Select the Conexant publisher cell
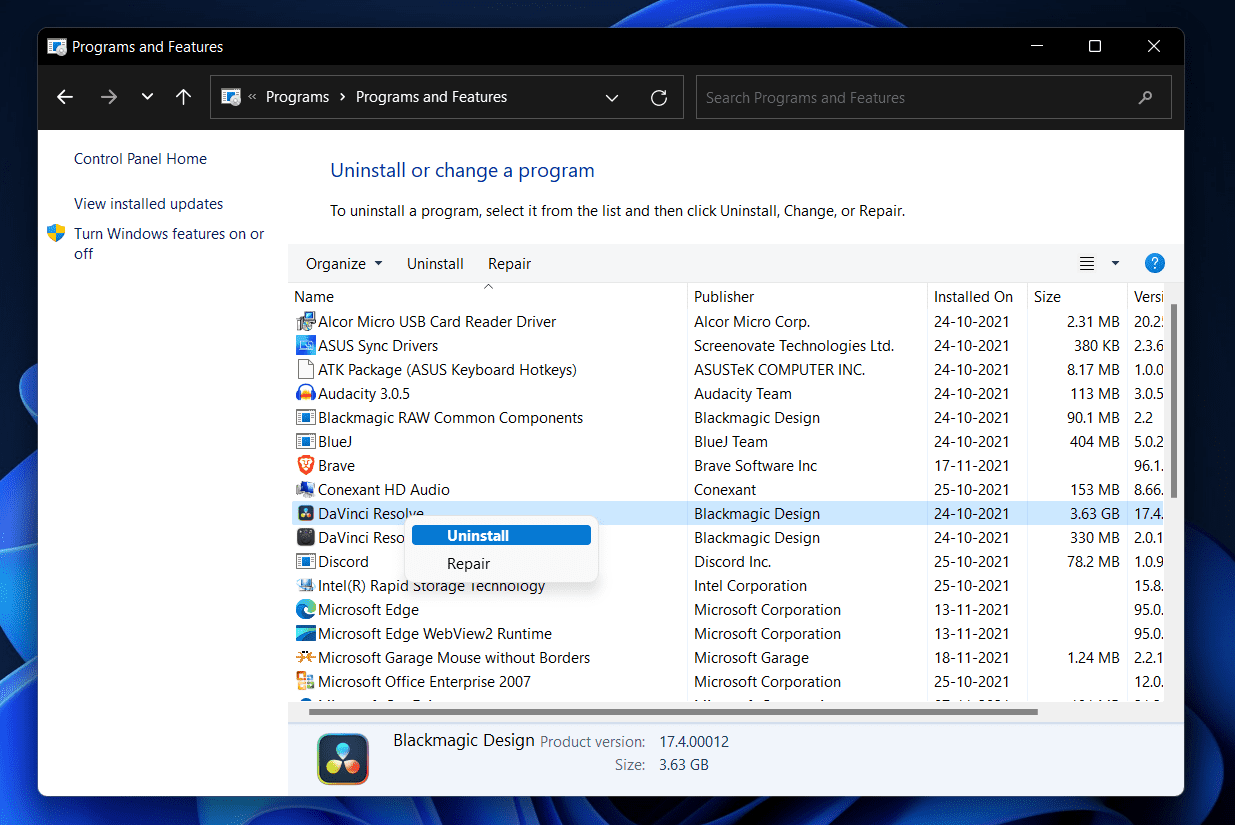 (x=725, y=490)
